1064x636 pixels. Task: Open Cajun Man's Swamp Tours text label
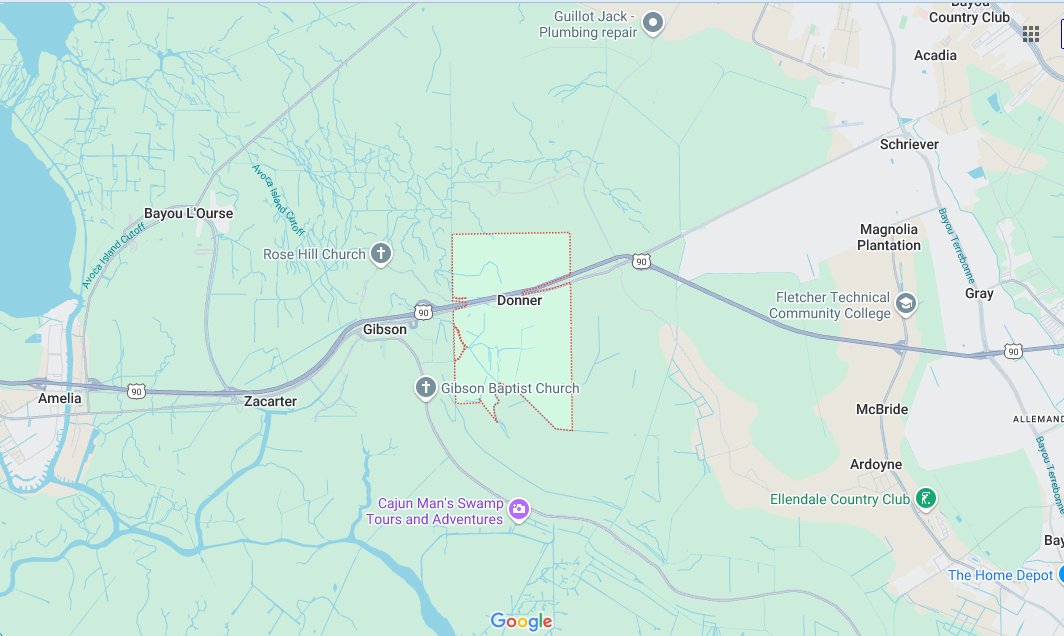(x=435, y=511)
